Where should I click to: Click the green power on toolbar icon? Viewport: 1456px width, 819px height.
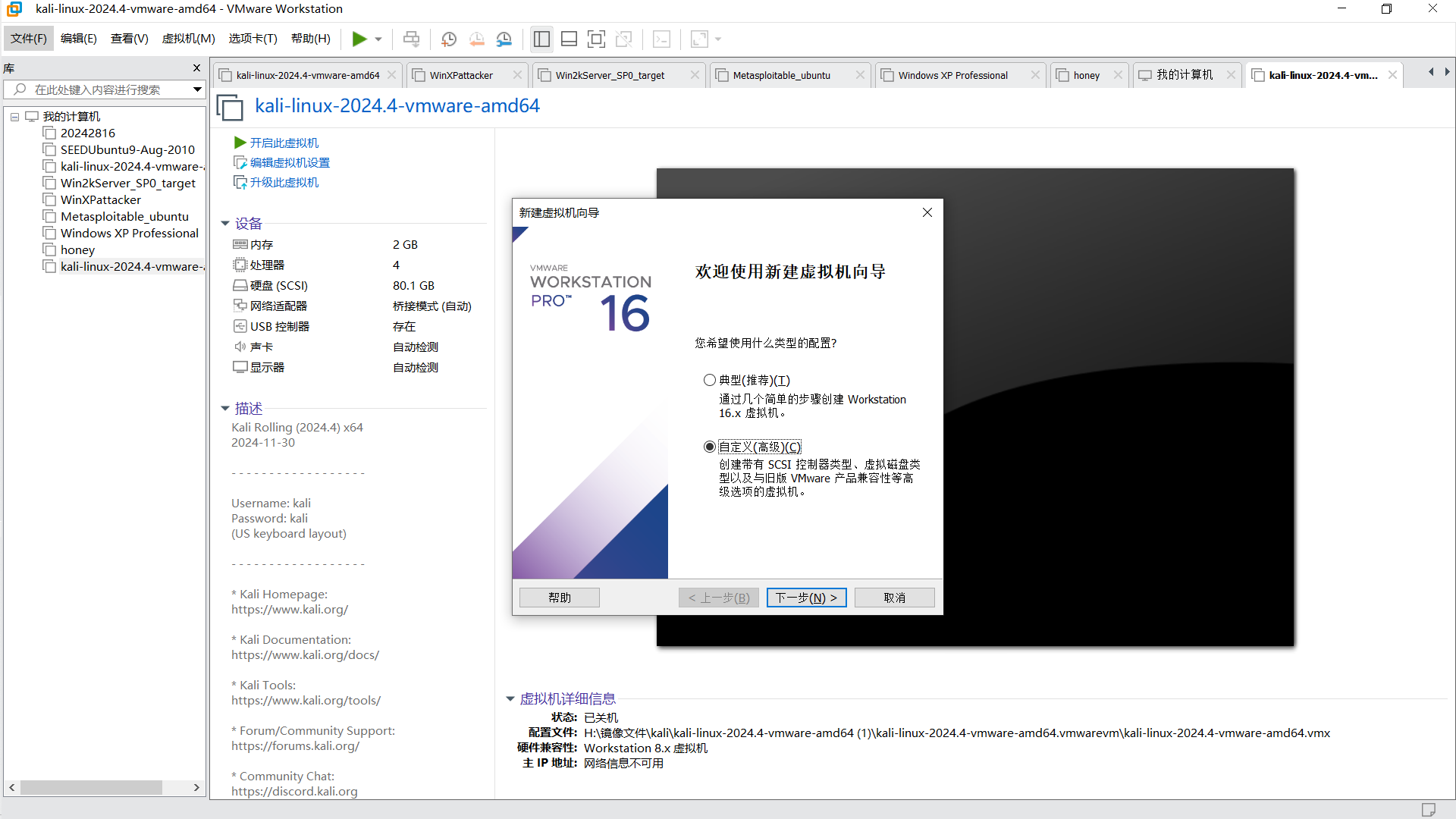point(359,39)
